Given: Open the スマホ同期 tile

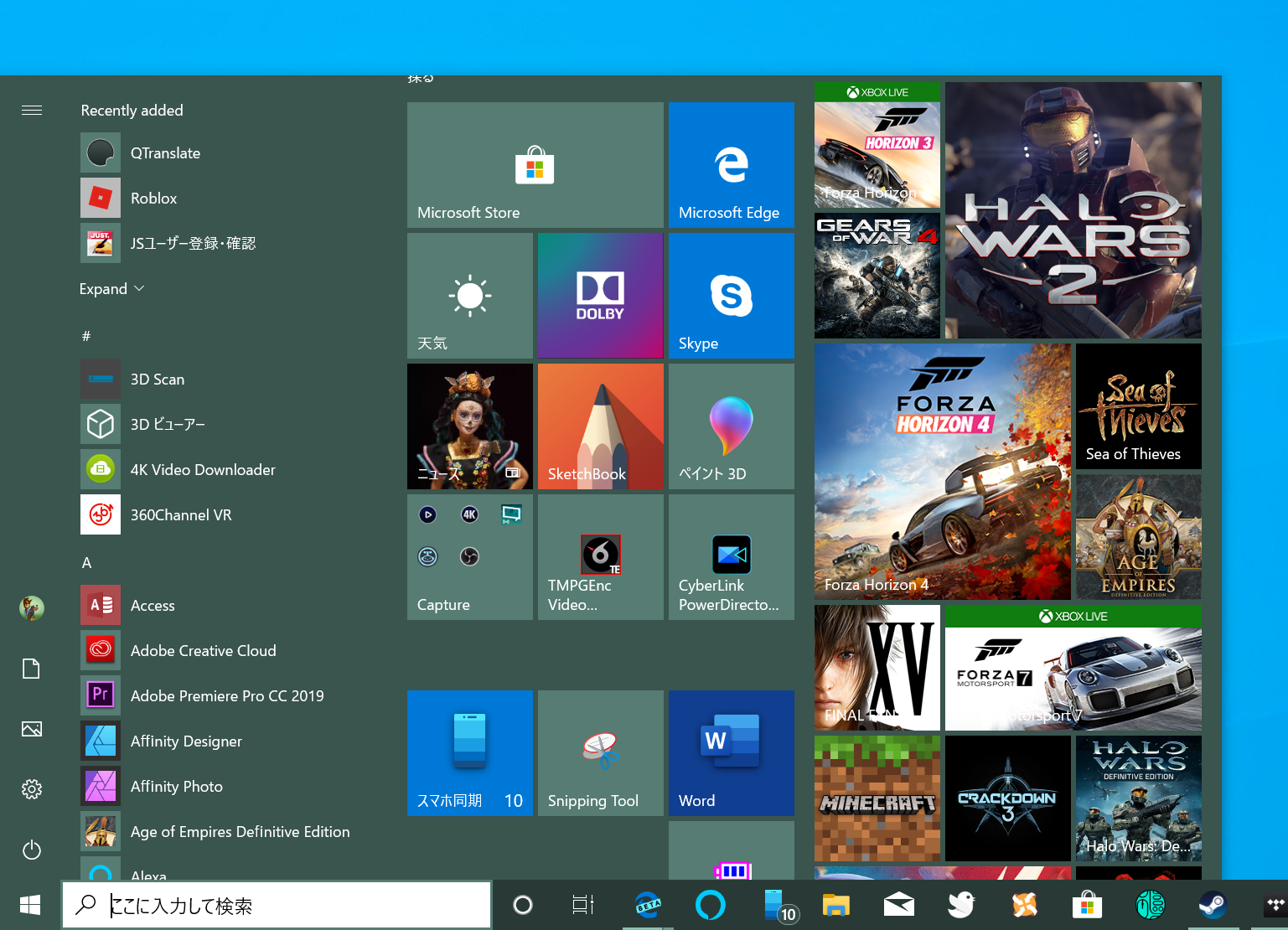Looking at the screenshot, I should tap(470, 753).
